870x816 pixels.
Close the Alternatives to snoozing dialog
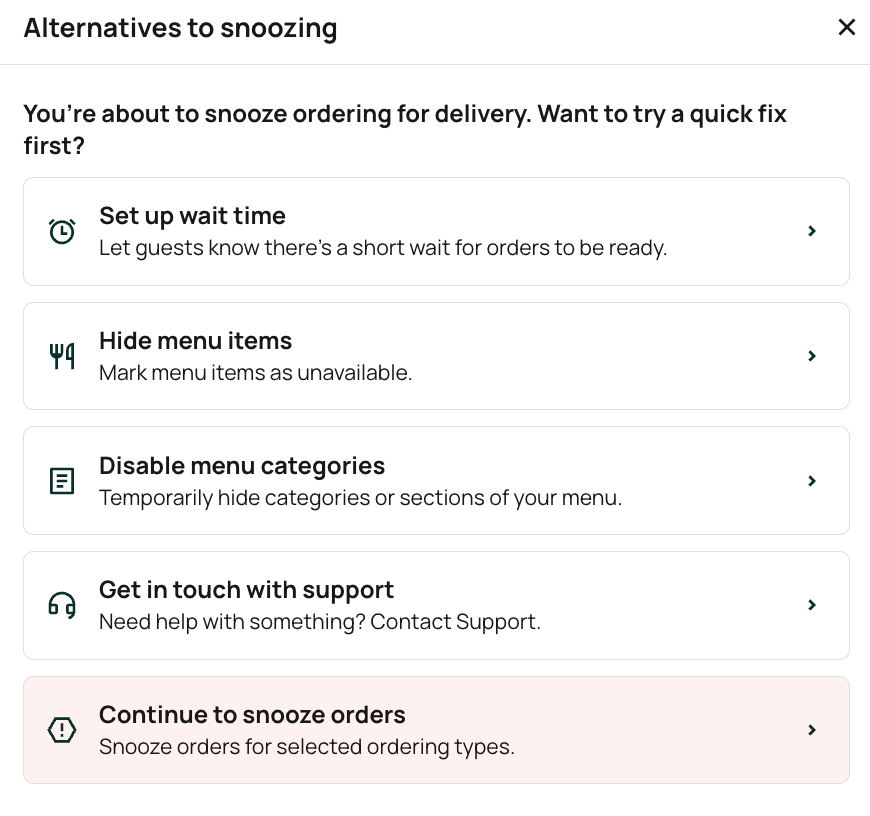[847, 28]
